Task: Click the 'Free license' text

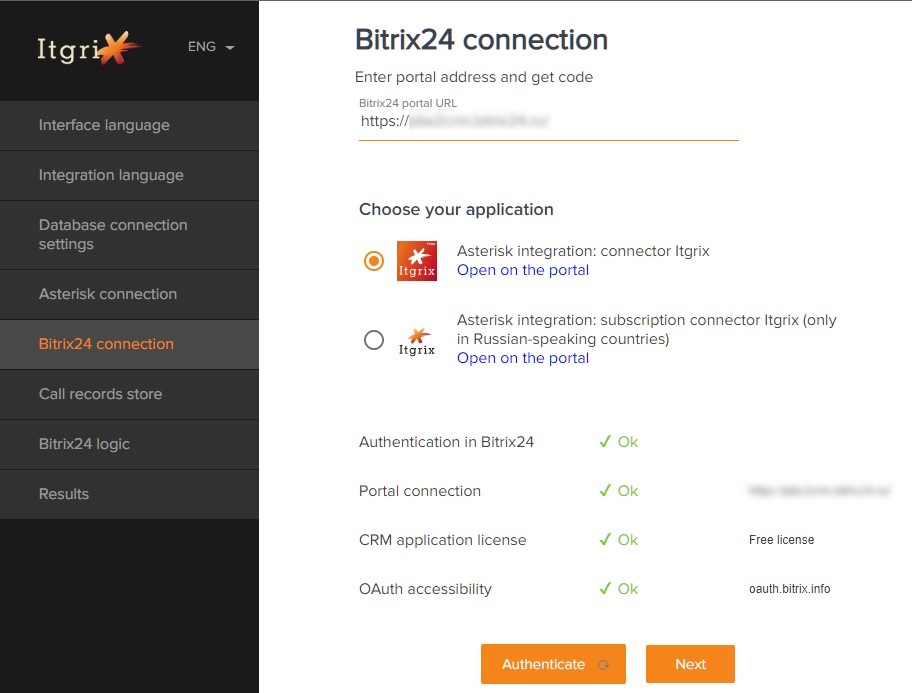Action: tap(781, 539)
